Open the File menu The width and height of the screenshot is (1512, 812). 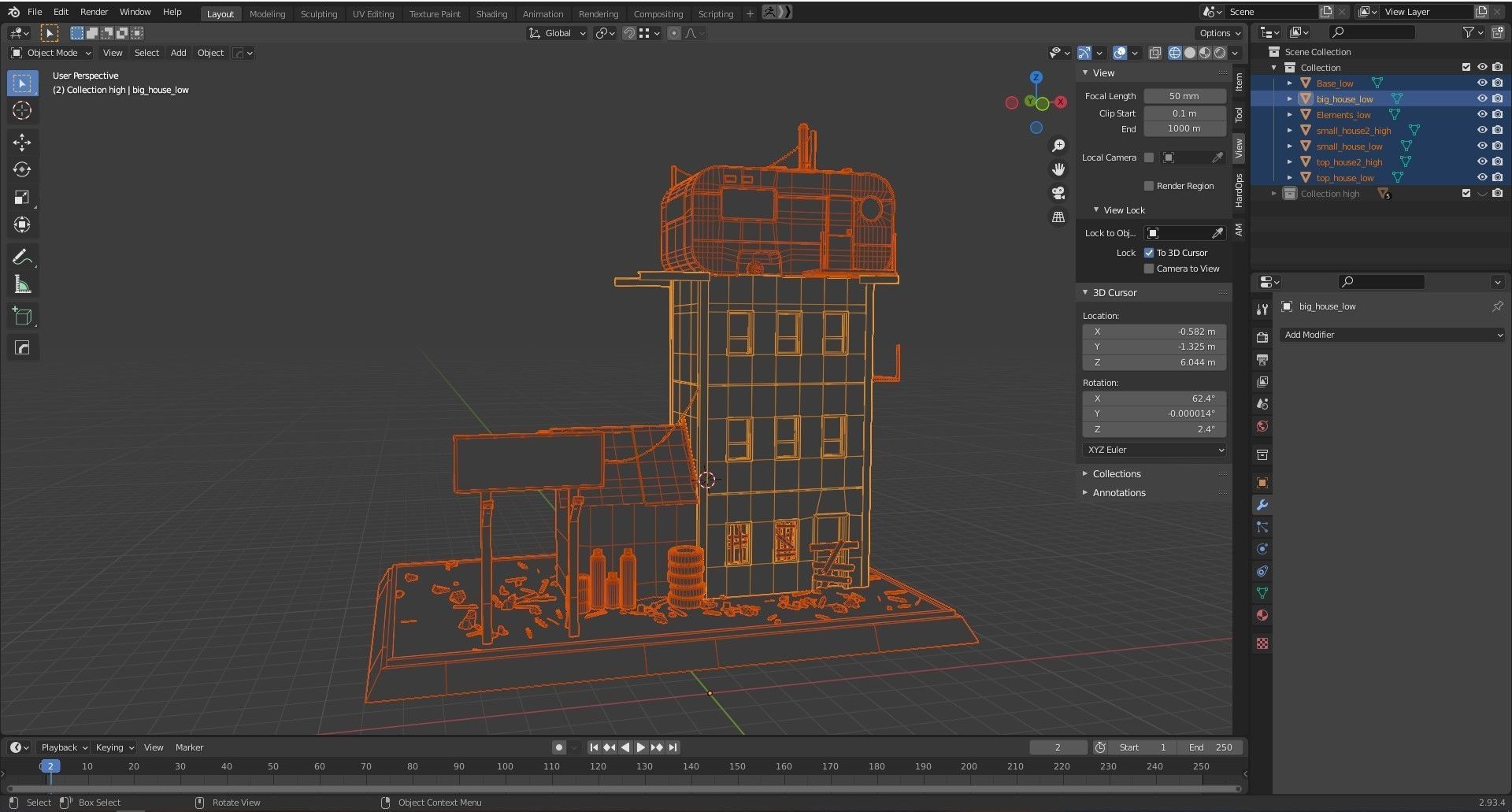35,12
